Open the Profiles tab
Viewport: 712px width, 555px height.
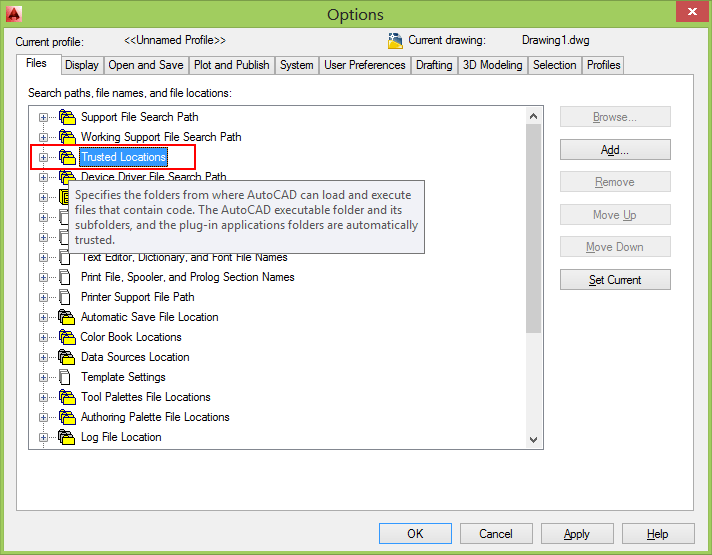tap(603, 65)
